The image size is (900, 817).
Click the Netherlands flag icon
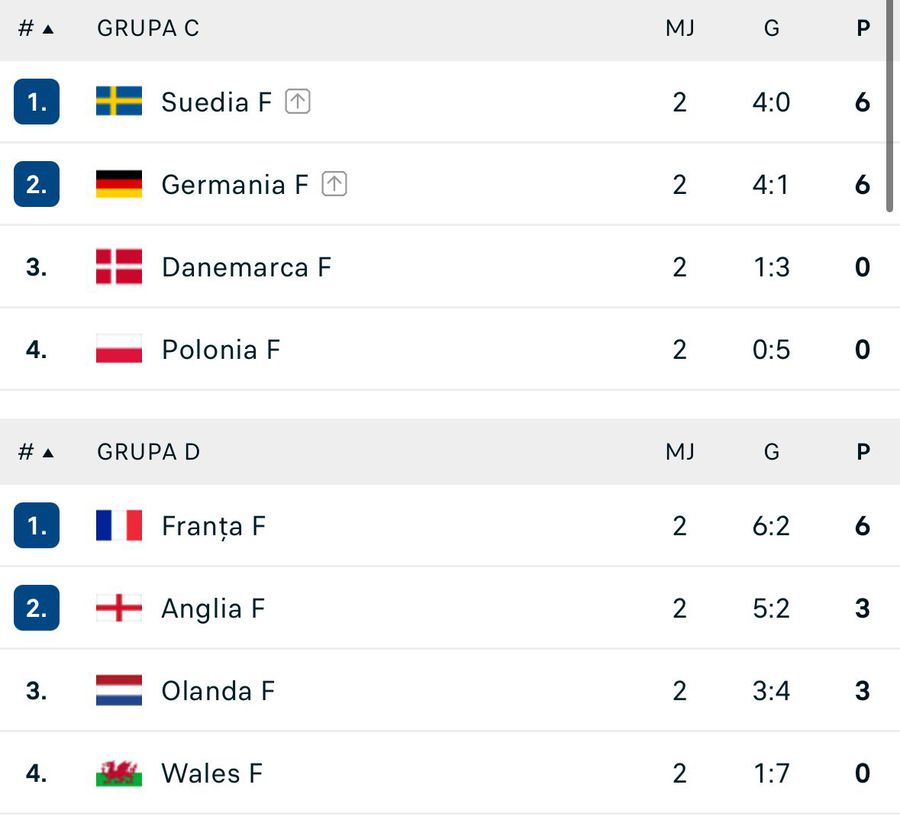click(x=117, y=690)
